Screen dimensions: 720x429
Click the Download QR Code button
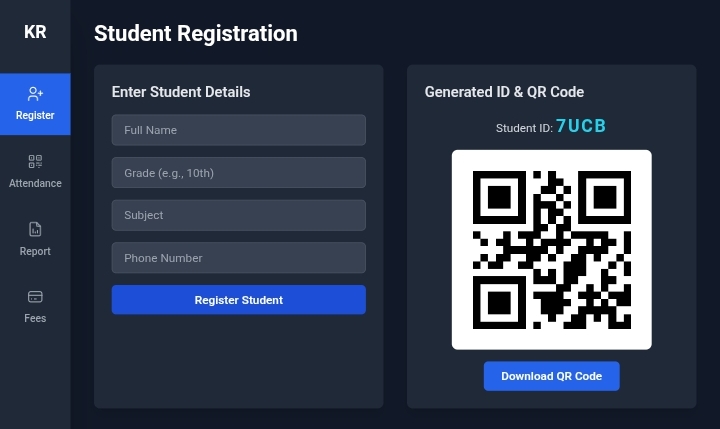pos(551,376)
